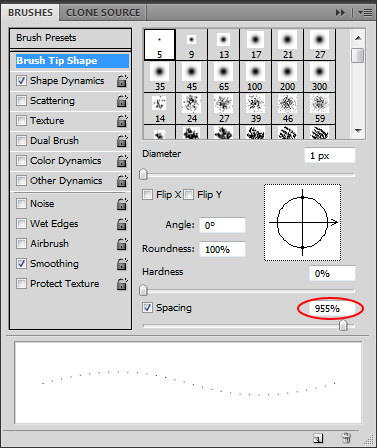377x448 pixels.
Task: Enable the Texture checkbox
Action: coord(21,121)
